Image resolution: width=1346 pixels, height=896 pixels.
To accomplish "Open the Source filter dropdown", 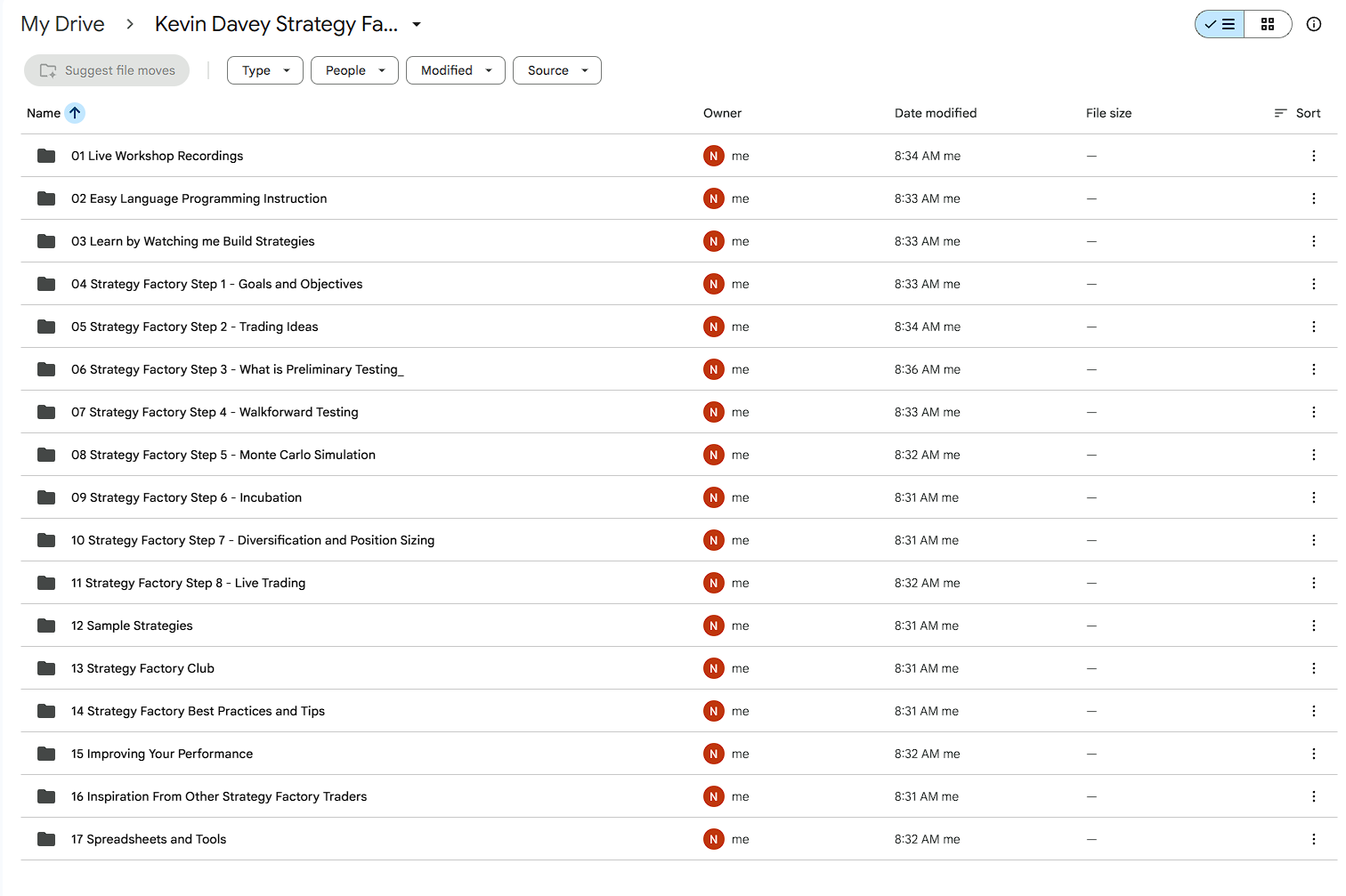I will [557, 70].
